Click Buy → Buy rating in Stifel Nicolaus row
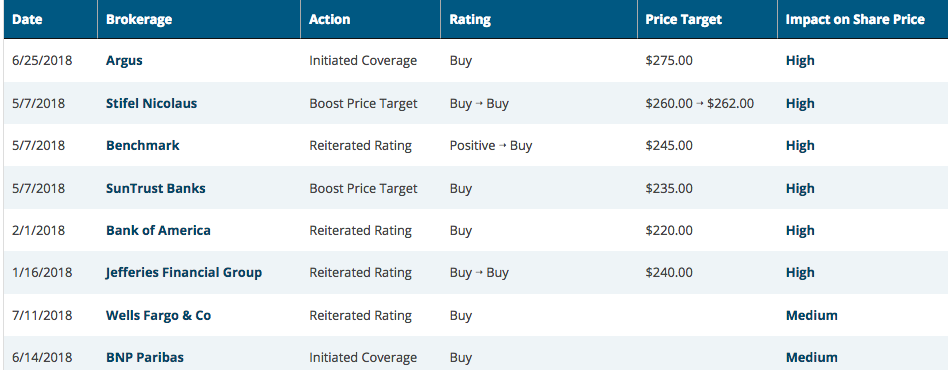The height and width of the screenshot is (370, 948). click(x=479, y=103)
